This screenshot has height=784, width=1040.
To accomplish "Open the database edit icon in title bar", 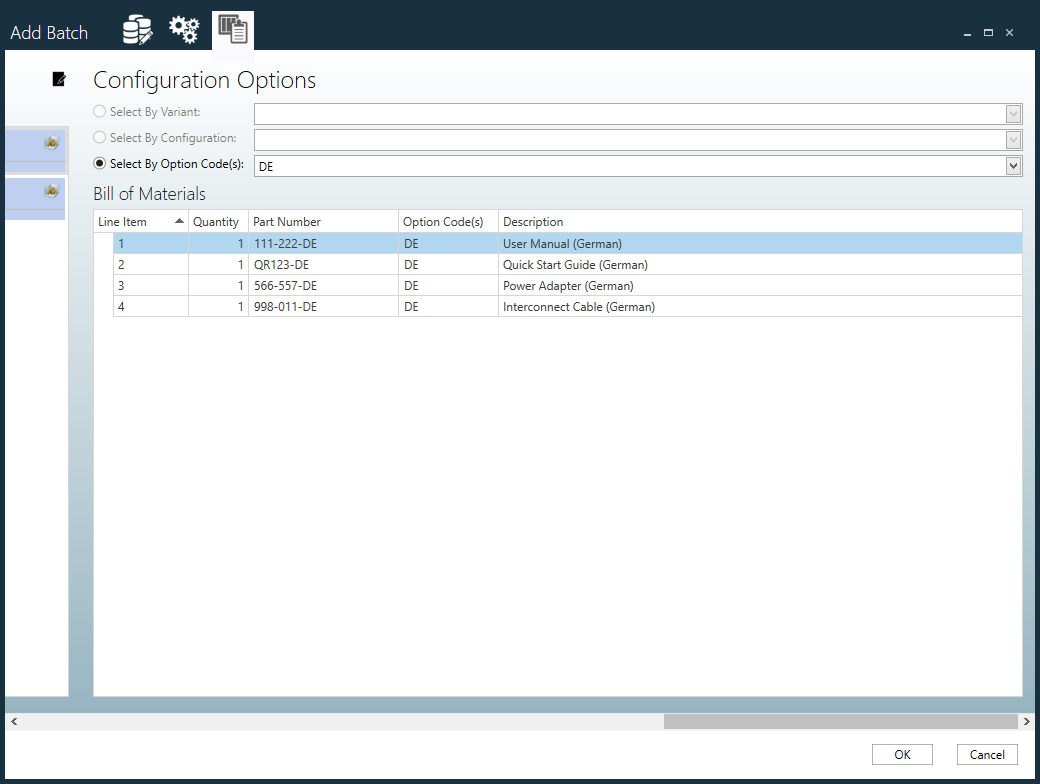I will point(137,31).
